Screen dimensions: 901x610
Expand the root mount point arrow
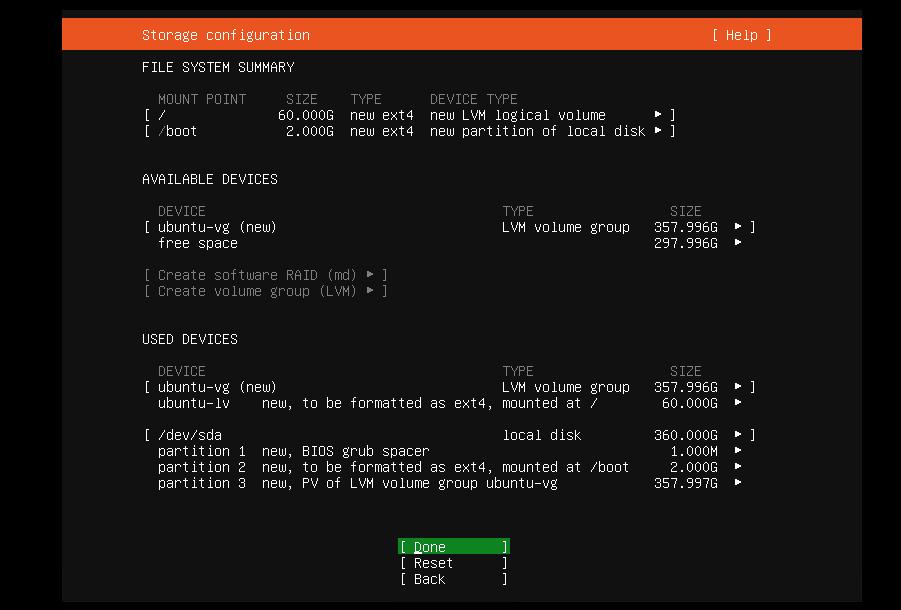tap(658, 115)
